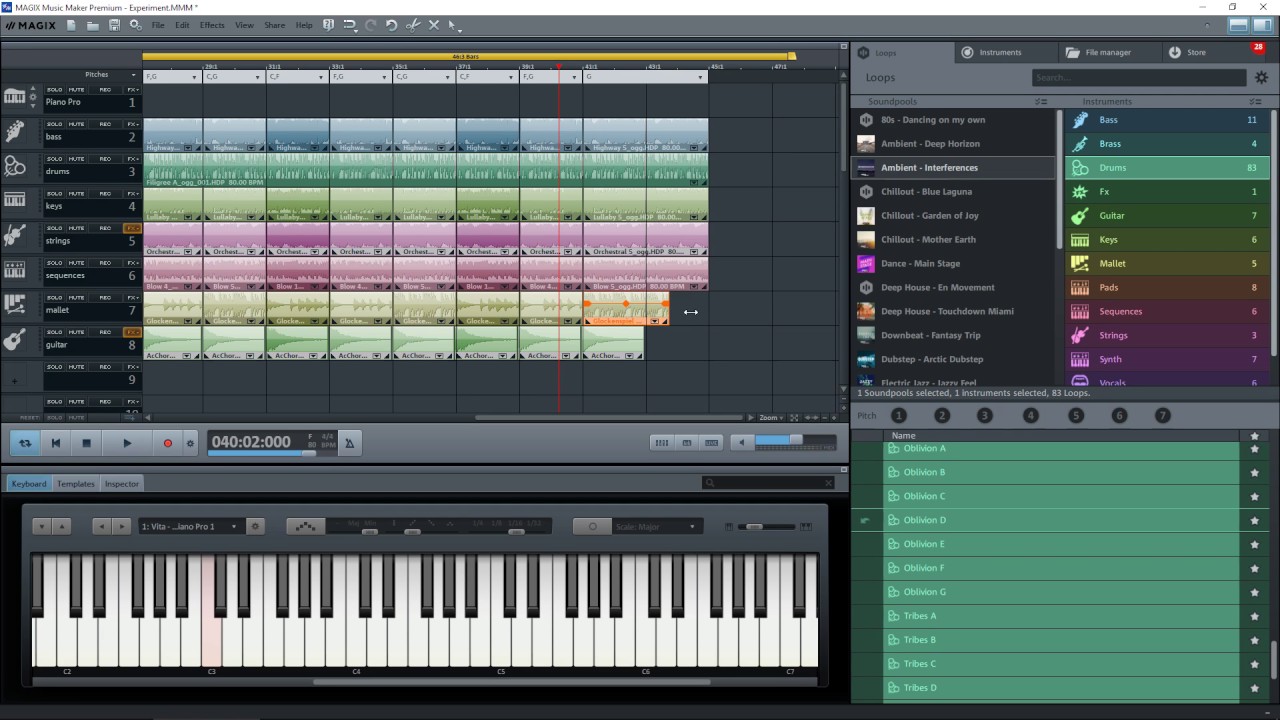Favorite the Oblivion A loop star

(1254, 449)
